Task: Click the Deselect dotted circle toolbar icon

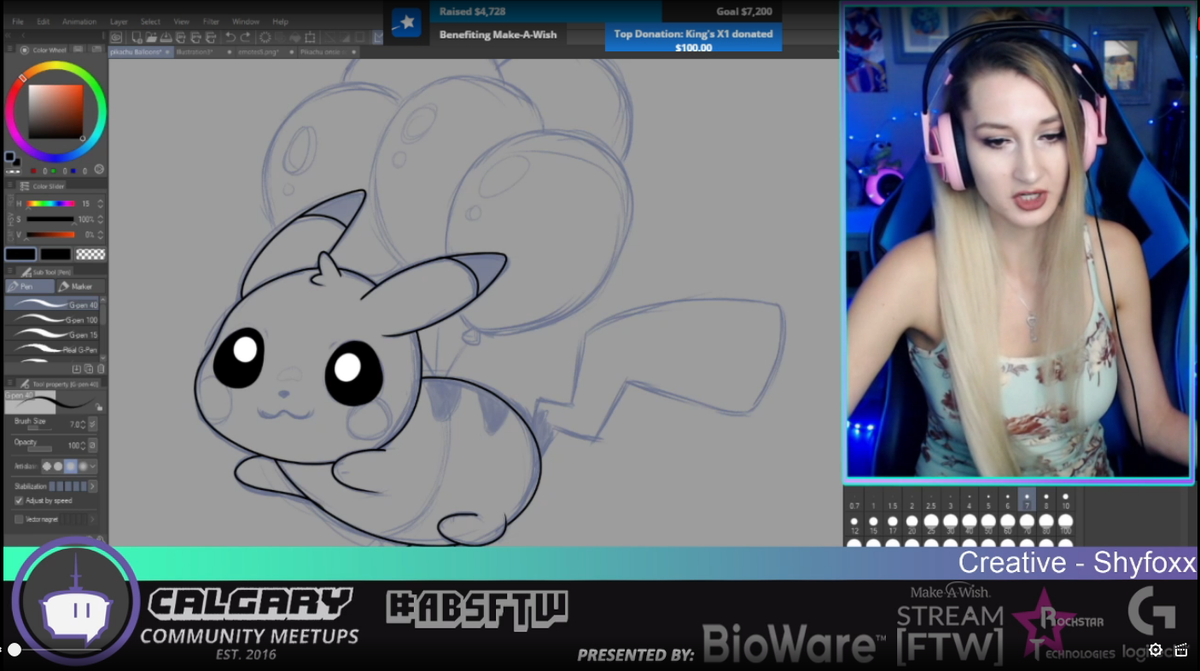Action: [265, 37]
